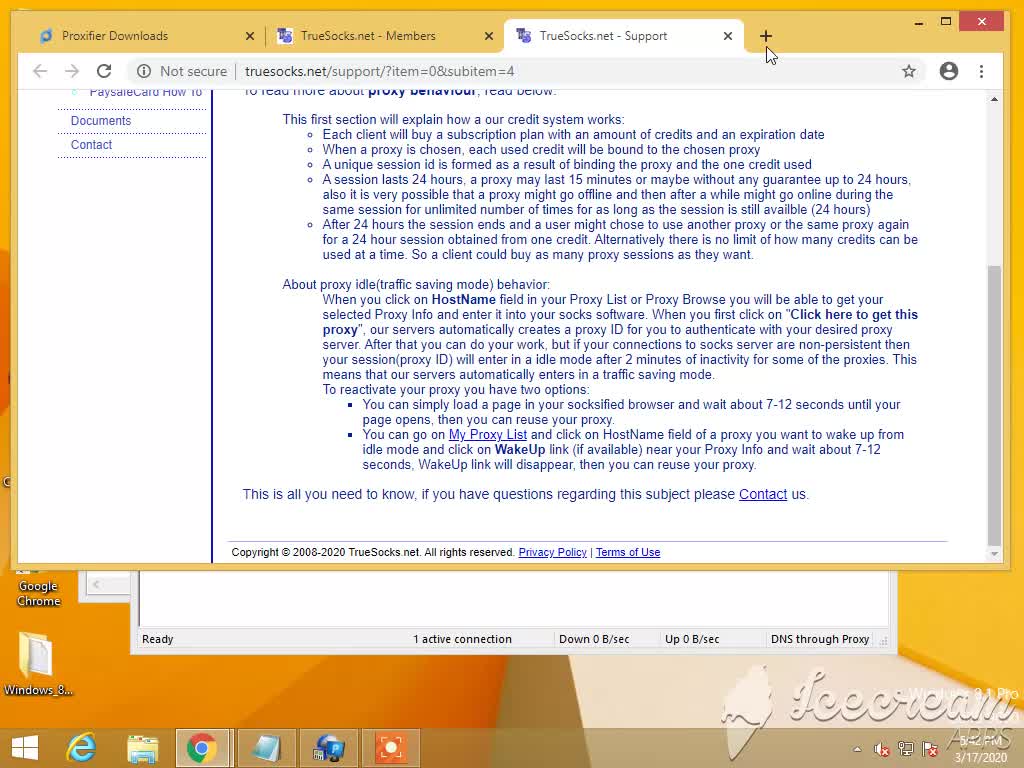This screenshot has width=1024, height=768.
Task: Click copyright text in page footer
Action: click(x=373, y=552)
